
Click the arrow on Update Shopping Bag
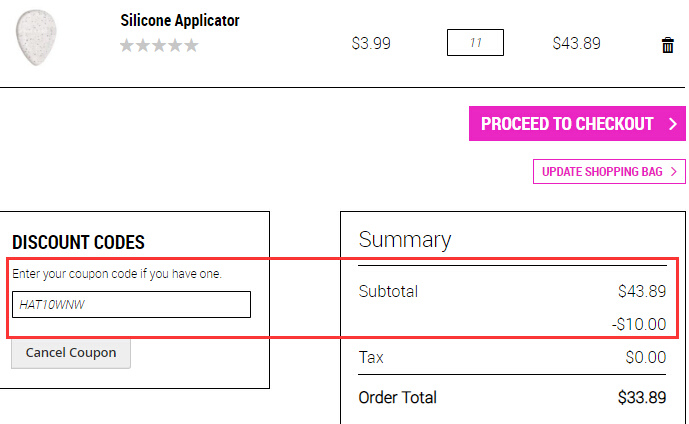pos(674,172)
